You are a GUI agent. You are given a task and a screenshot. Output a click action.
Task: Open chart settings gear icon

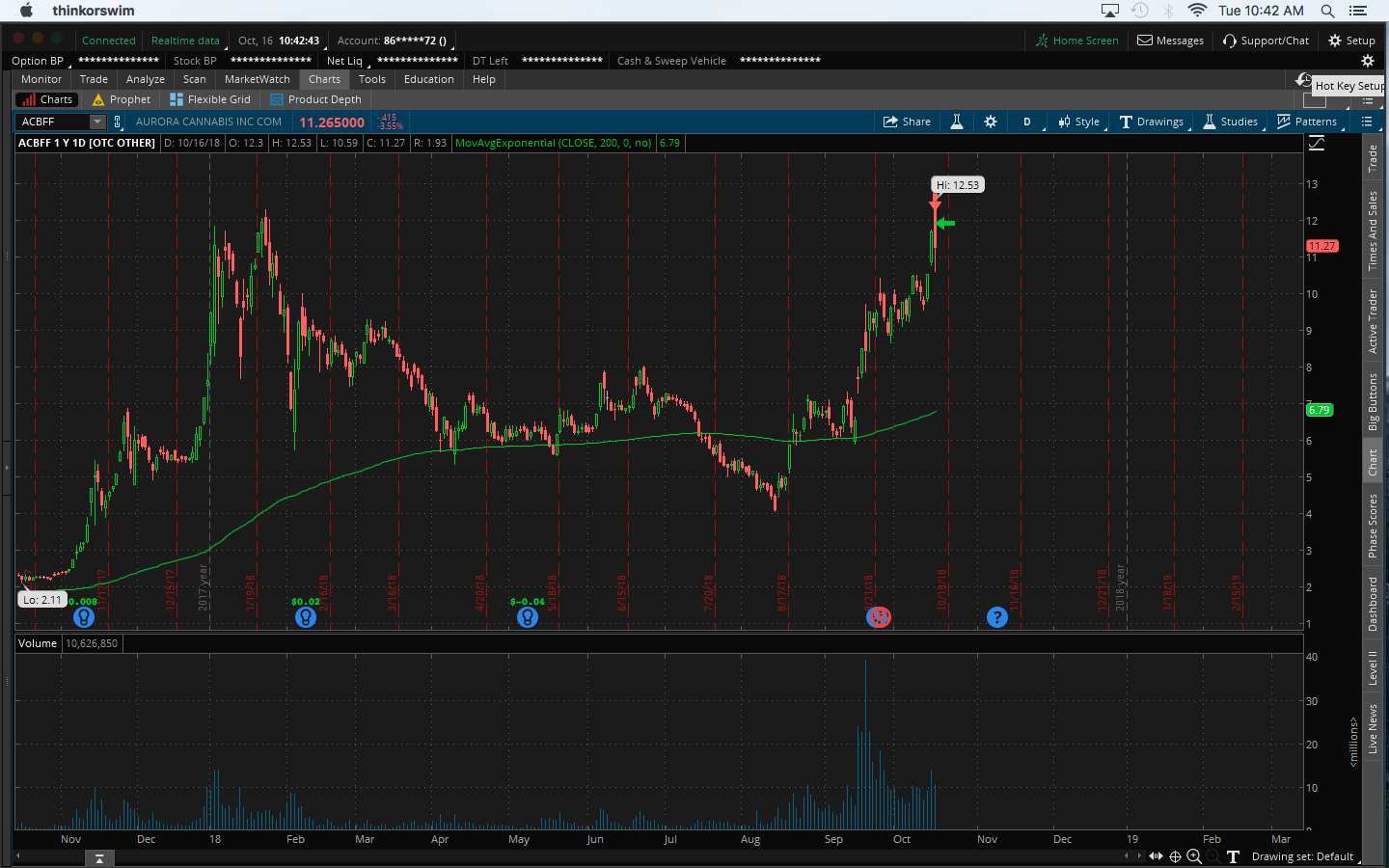point(991,122)
